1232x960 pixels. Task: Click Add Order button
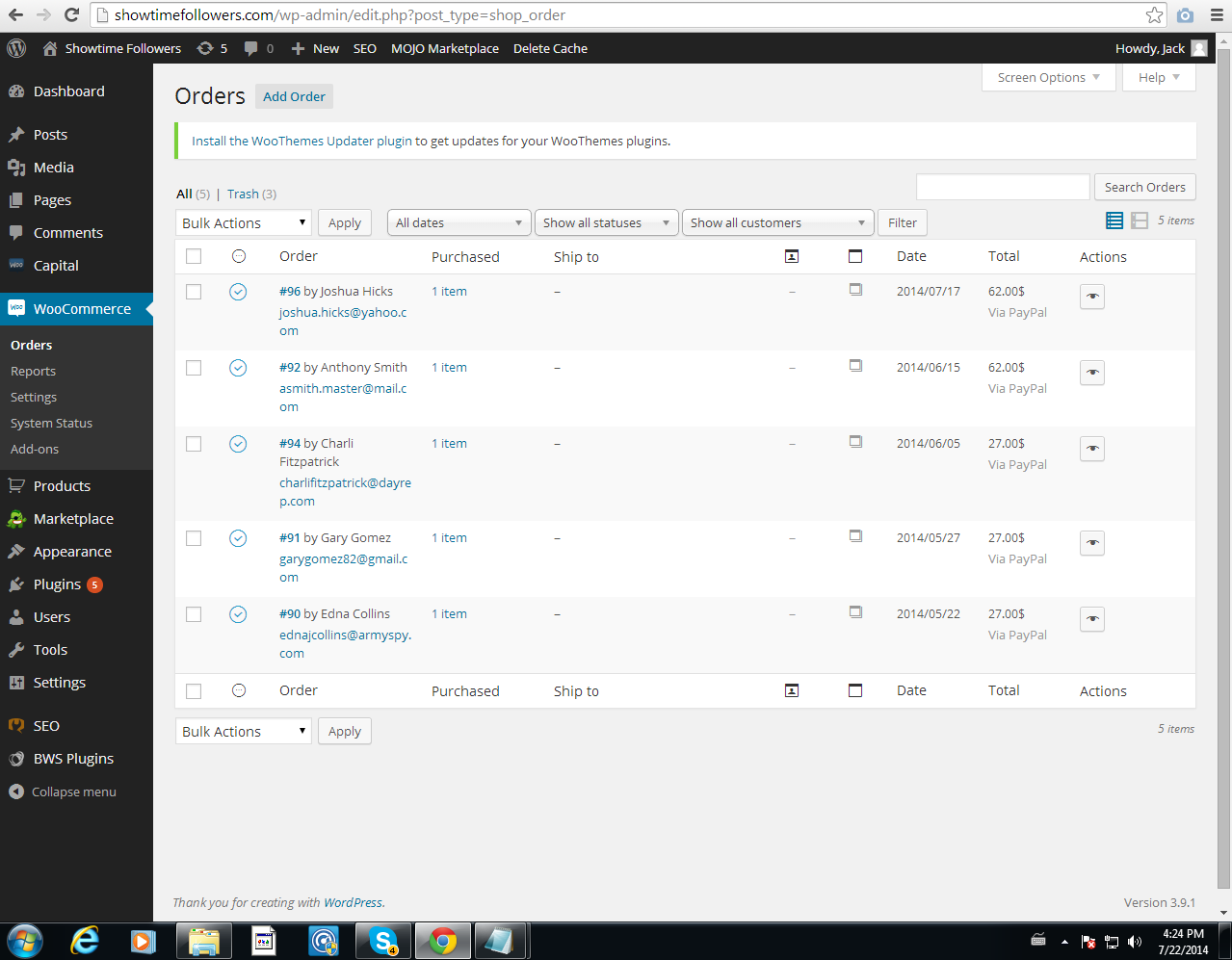pyautogui.click(x=294, y=96)
